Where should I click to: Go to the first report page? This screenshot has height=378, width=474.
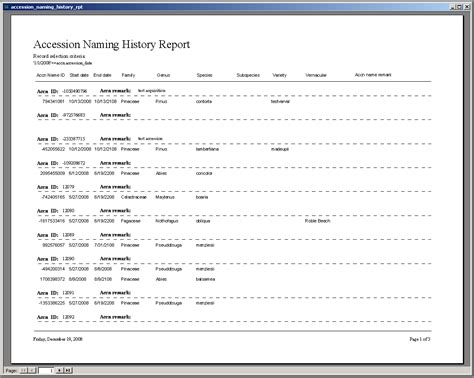pos(24,370)
